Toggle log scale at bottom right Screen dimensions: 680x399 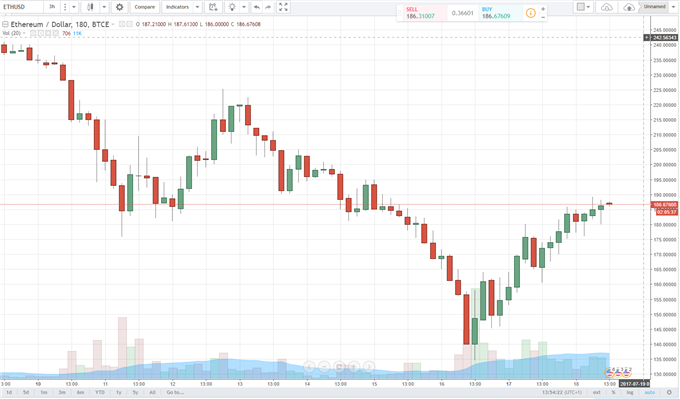(x=630, y=392)
